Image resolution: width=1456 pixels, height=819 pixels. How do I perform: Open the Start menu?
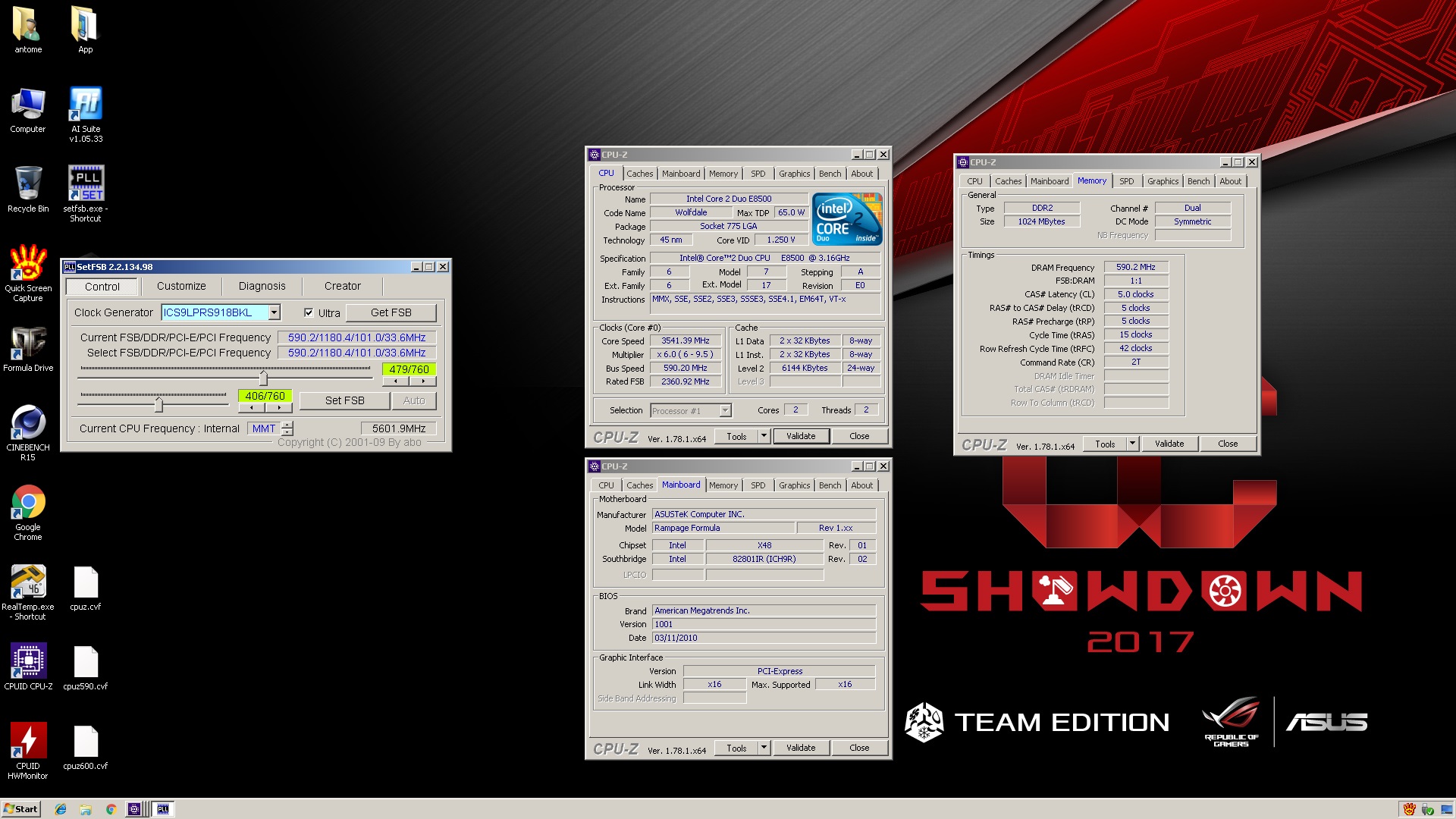point(20,809)
